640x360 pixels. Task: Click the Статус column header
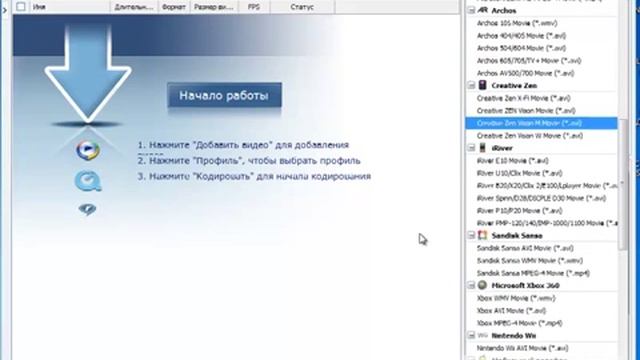coord(302,7)
